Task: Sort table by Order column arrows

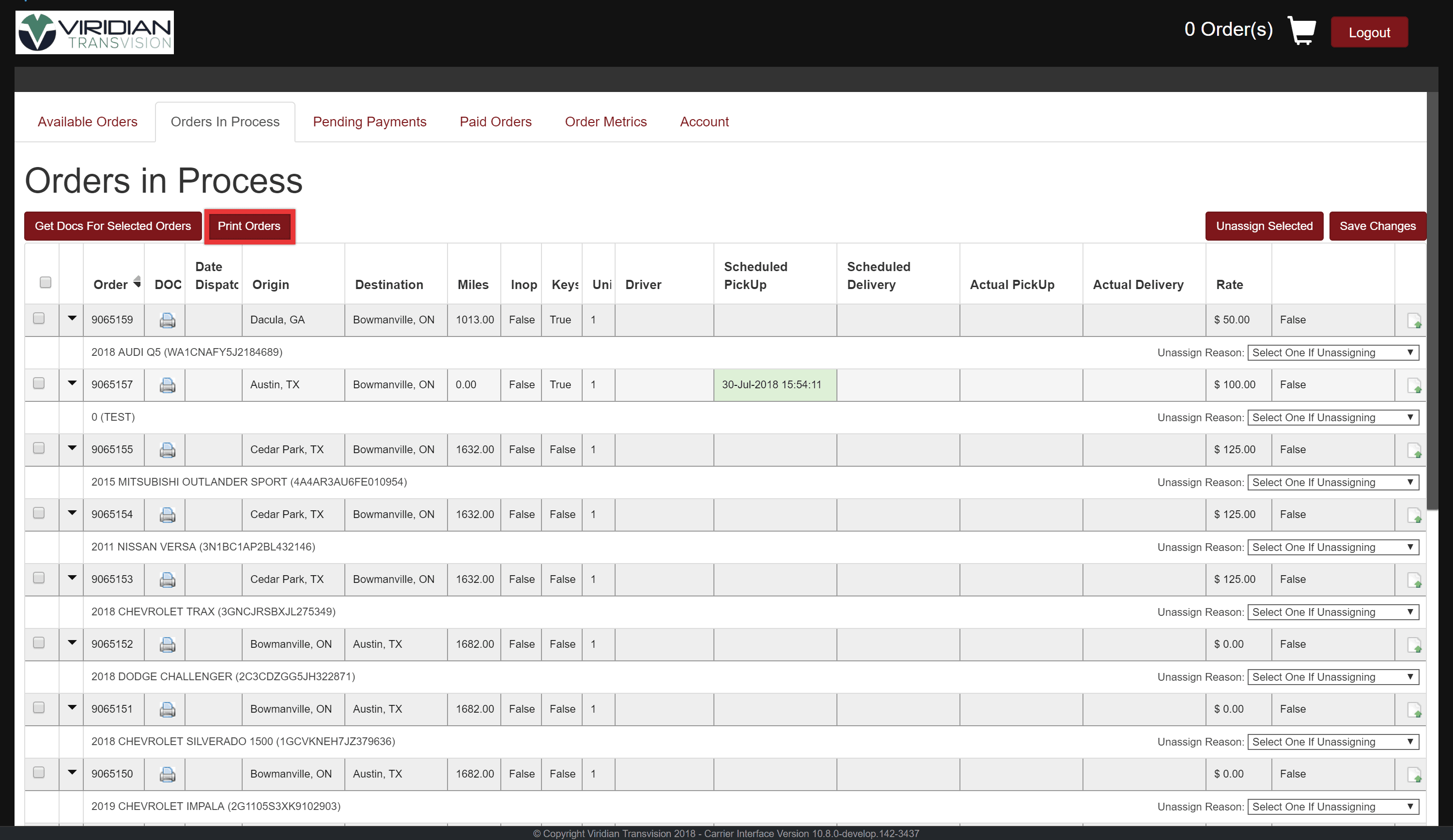Action: coord(137,282)
